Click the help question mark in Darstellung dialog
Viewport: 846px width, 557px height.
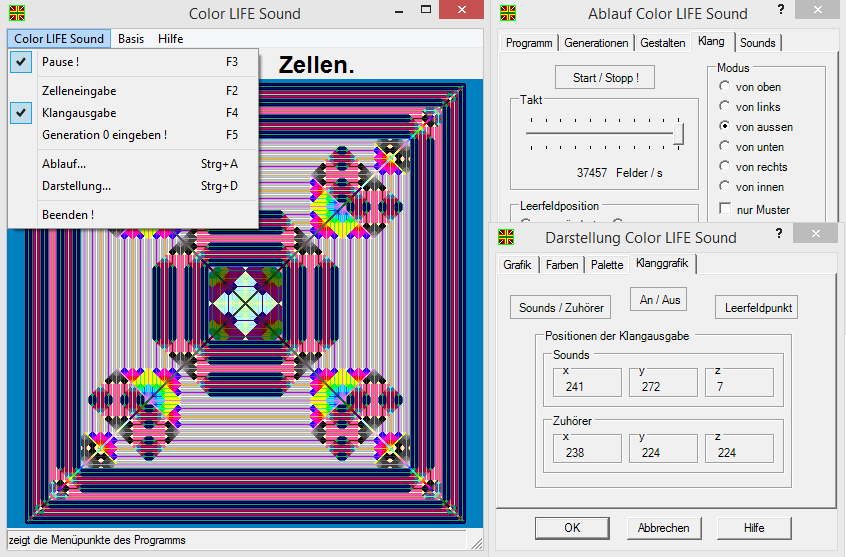[779, 233]
